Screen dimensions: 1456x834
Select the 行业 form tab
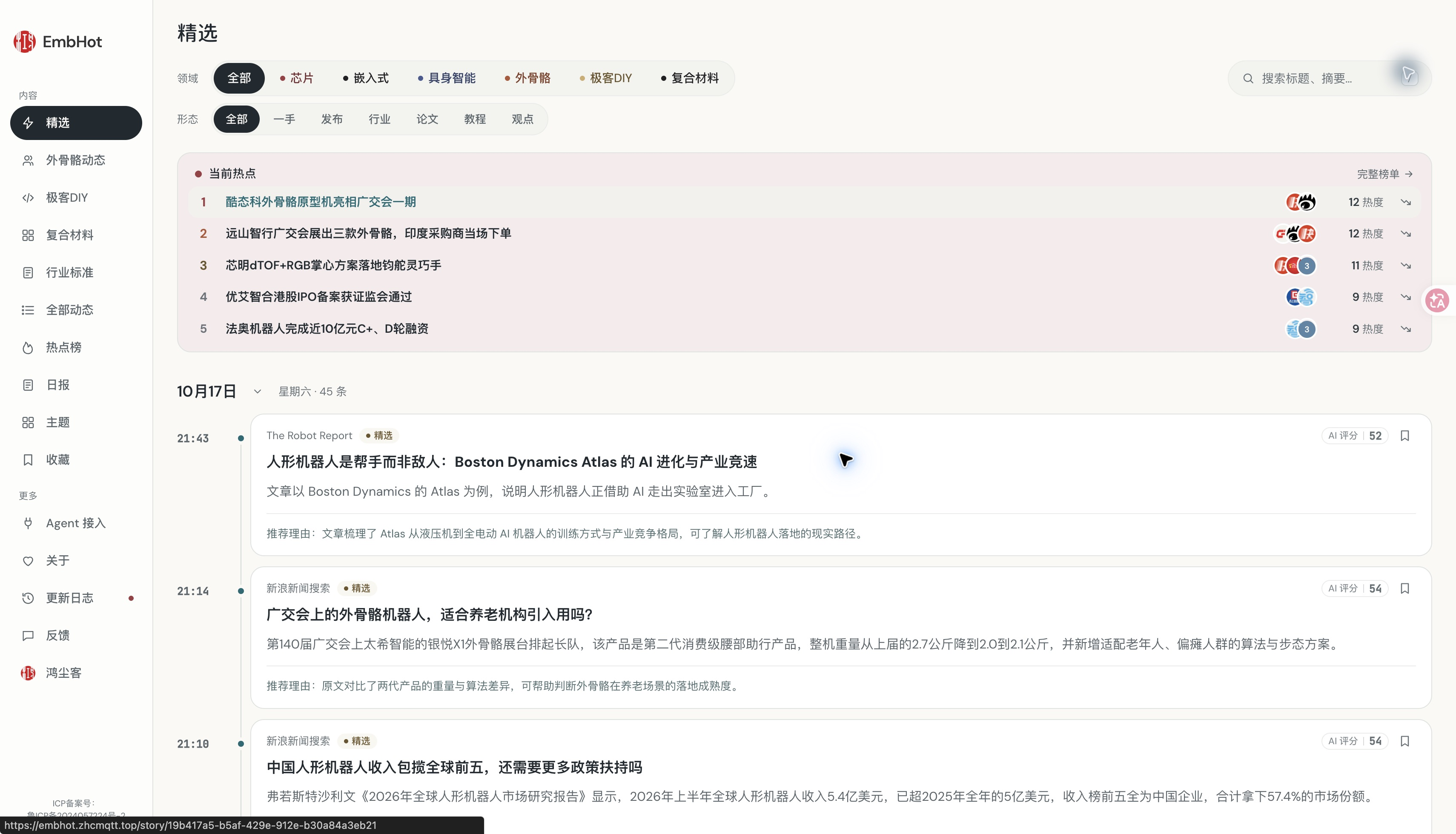point(379,119)
